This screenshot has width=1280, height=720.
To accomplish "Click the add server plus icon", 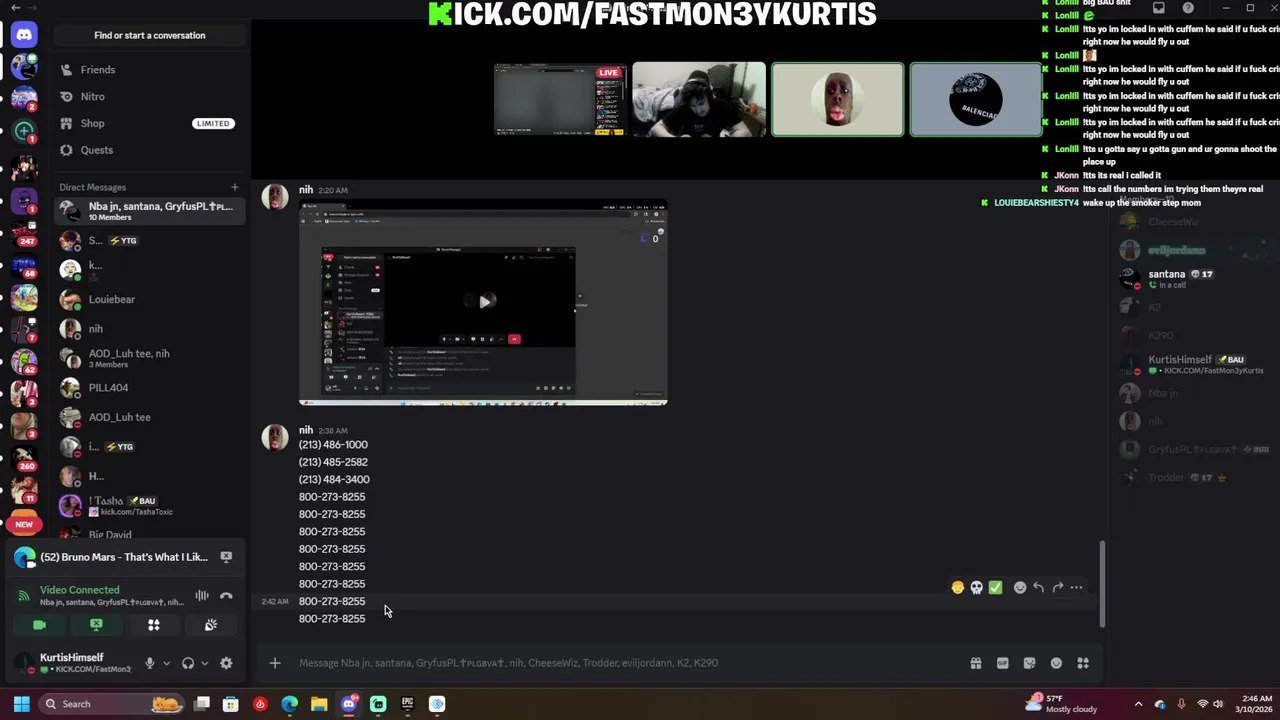I will coord(24,131).
